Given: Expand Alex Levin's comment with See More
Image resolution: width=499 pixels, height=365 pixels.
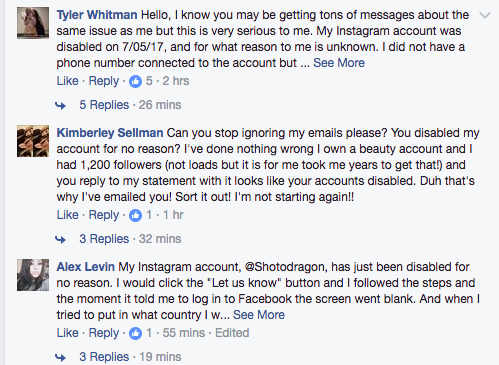Looking at the screenshot, I should 259,315.
